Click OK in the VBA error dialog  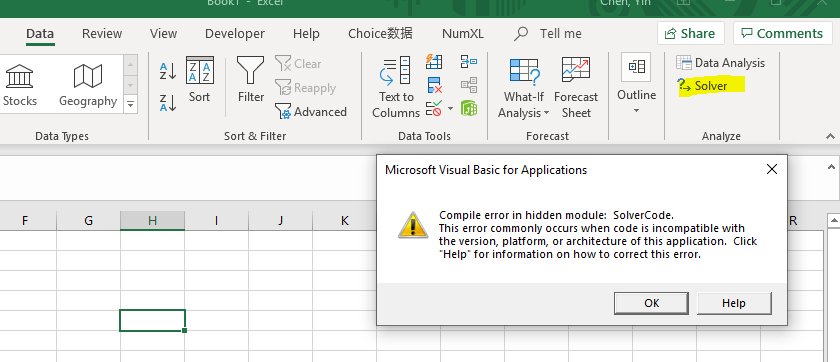click(x=651, y=303)
